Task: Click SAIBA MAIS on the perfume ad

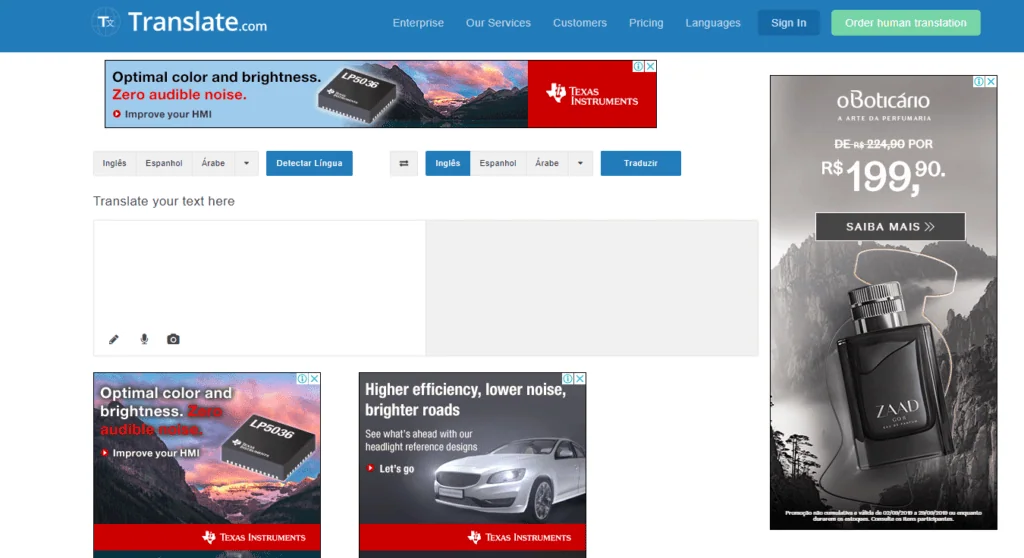Action: [x=890, y=227]
